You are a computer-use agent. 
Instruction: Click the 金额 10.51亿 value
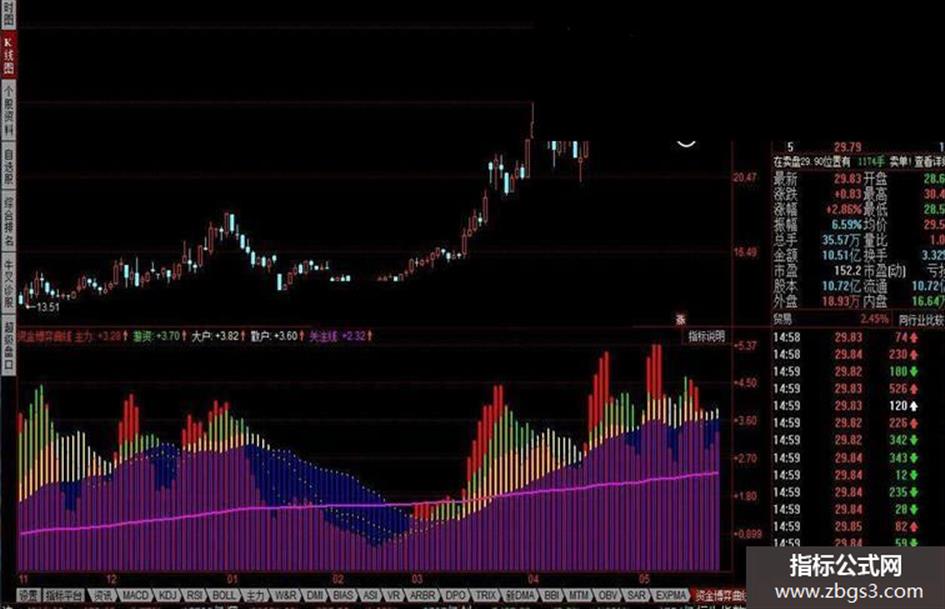click(x=842, y=255)
